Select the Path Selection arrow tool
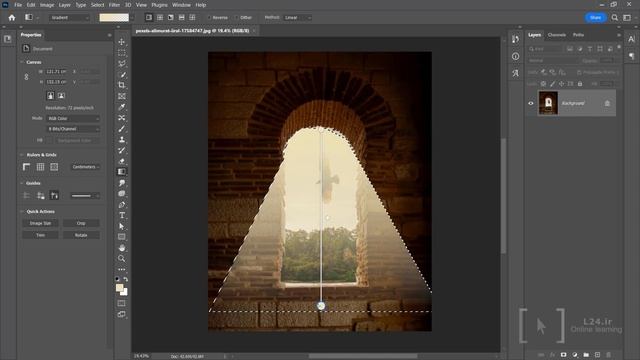The height and width of the screenshot is (360, 640). [122, 226]
